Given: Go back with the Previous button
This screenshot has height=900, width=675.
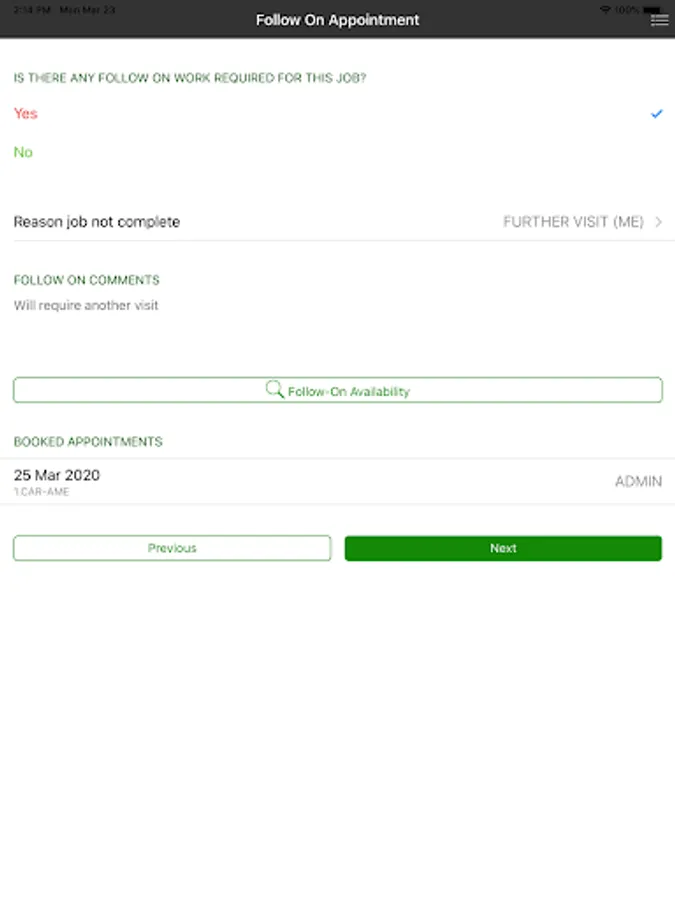Looking at the screenshot, I should 172,548.
